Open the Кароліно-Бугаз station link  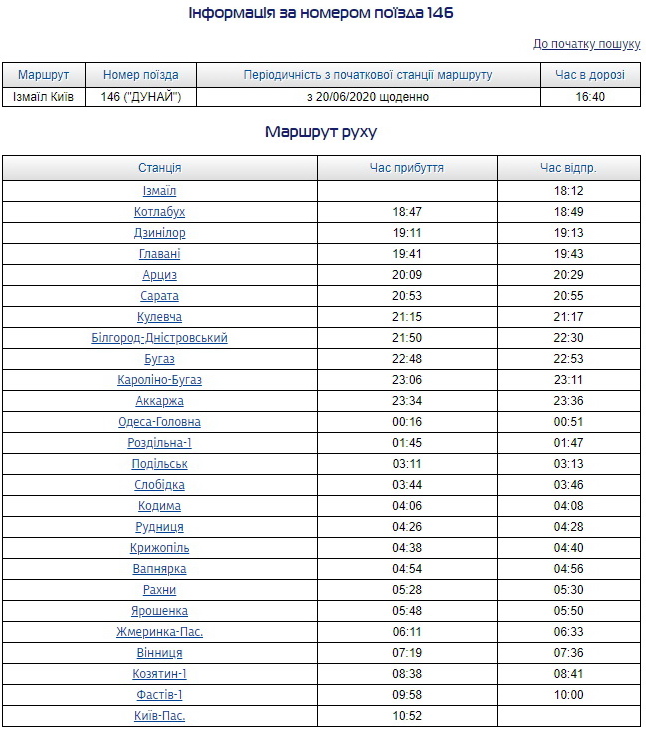tap(160, 380)
